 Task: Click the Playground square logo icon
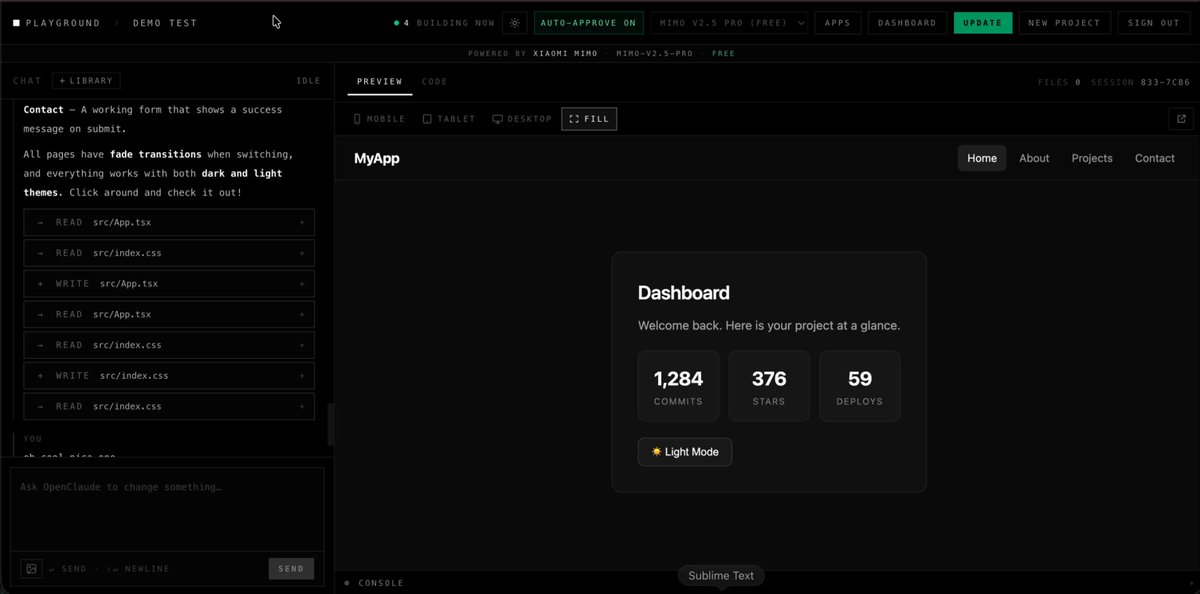pos(16,23)
